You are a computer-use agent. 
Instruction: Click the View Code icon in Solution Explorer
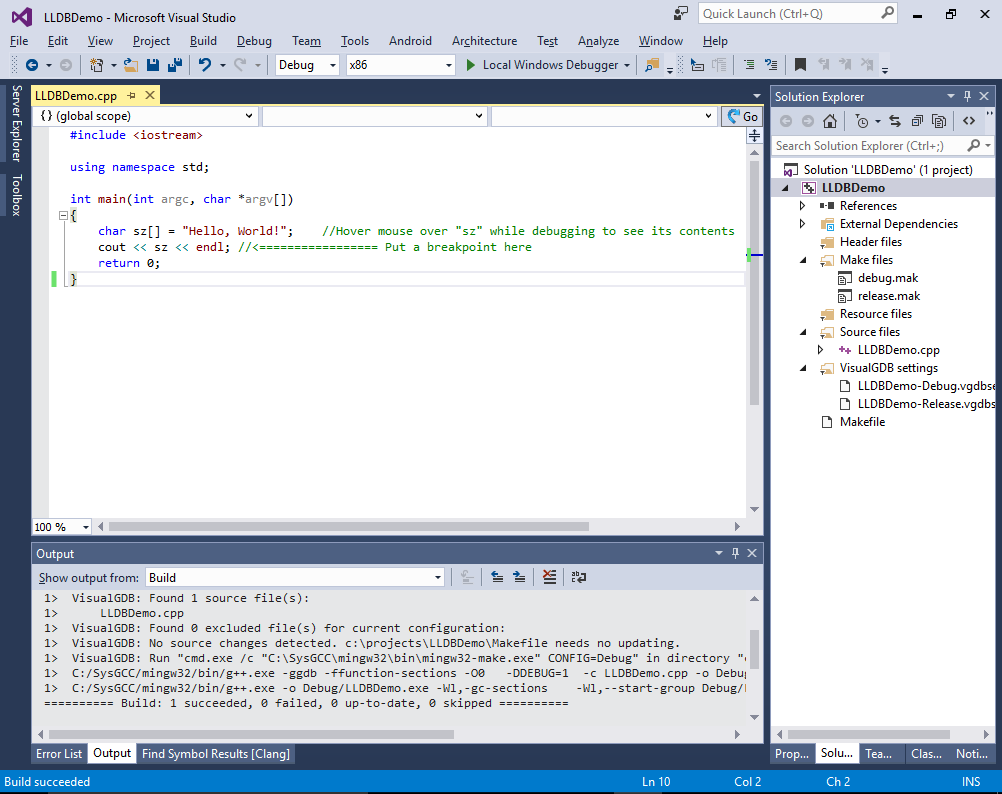pos(969,121)
